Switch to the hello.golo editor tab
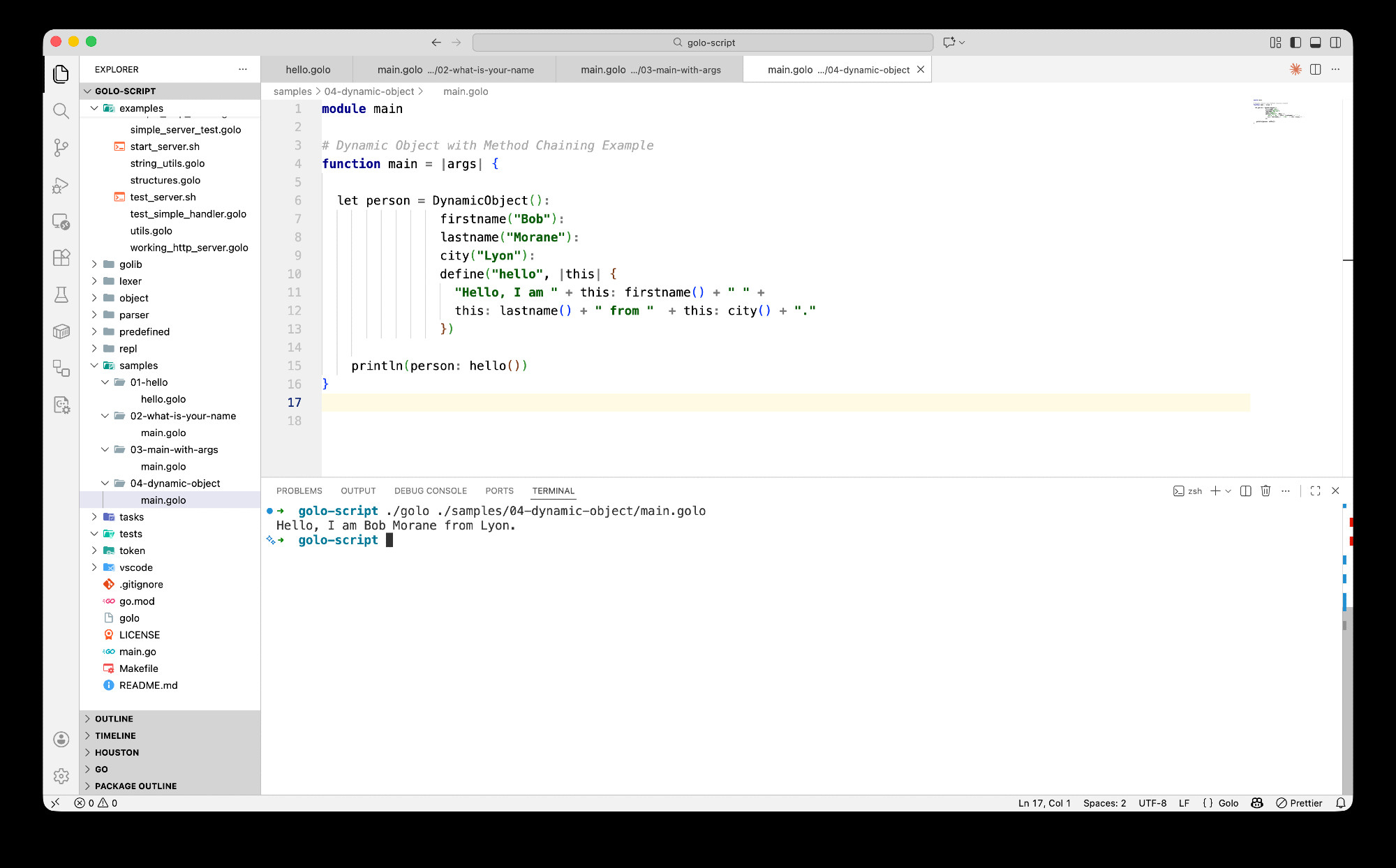Viewport: 1396px width, 868px height. click(308, 70)
